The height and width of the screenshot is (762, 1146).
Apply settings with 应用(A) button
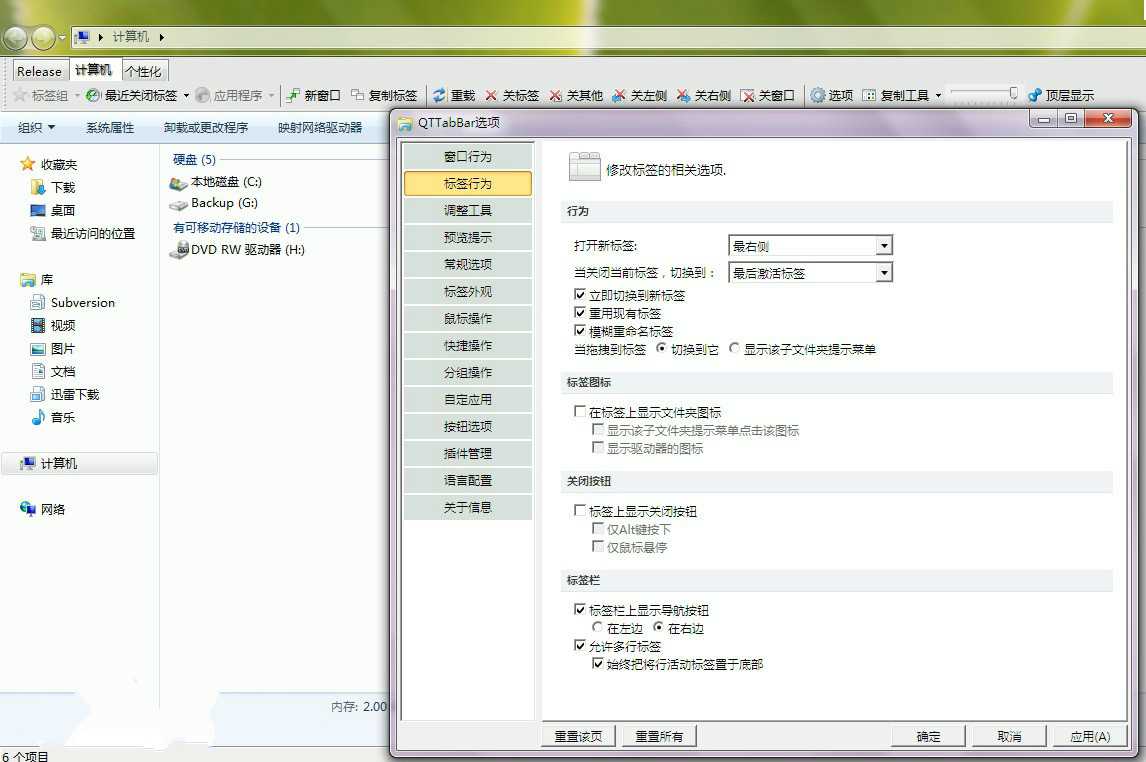click(x=1089, y=736)
